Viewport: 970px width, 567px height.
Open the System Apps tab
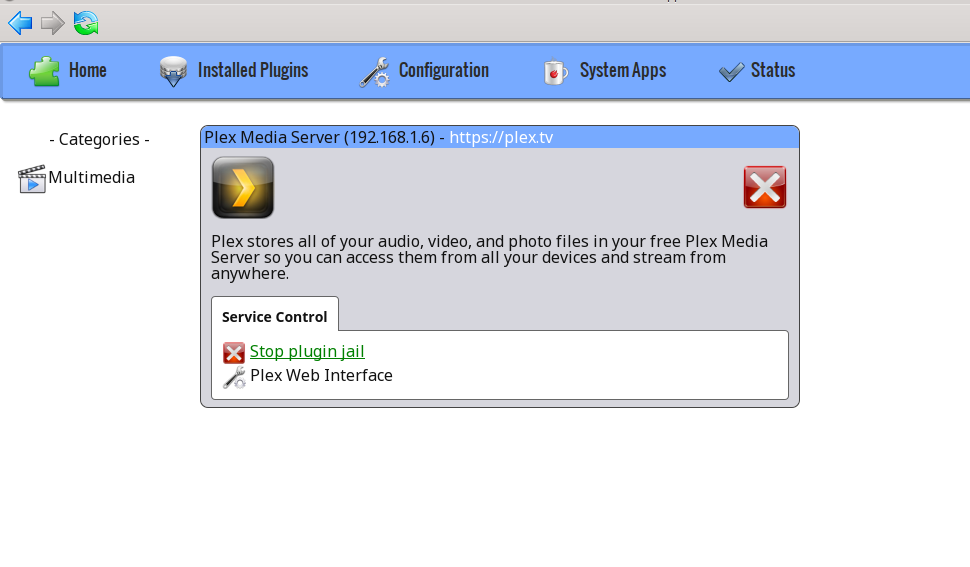click(x=622, y=70)
